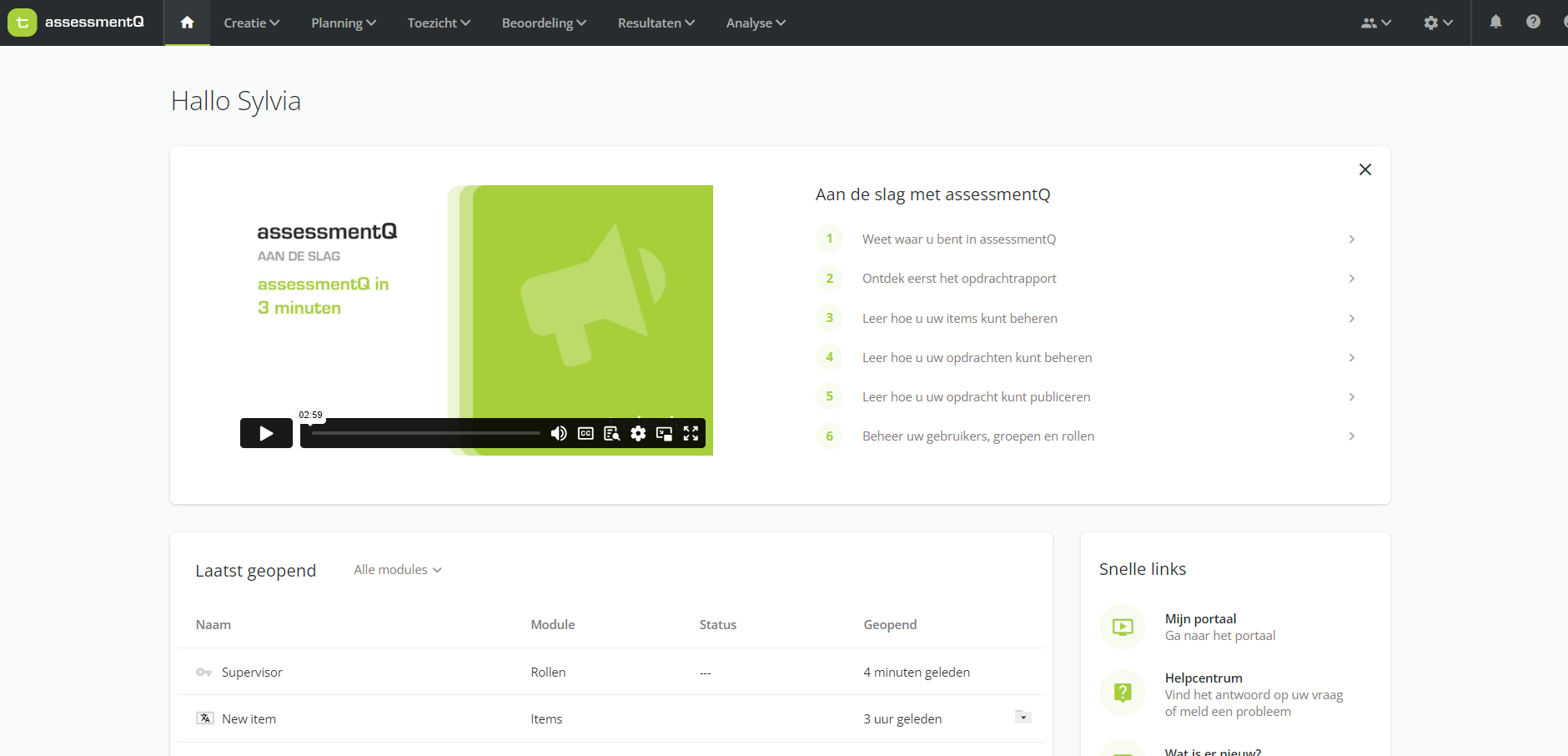Click the key icon beside Supervisor
This screenshot has width=1568, height=756.
[x=204, y=672]
